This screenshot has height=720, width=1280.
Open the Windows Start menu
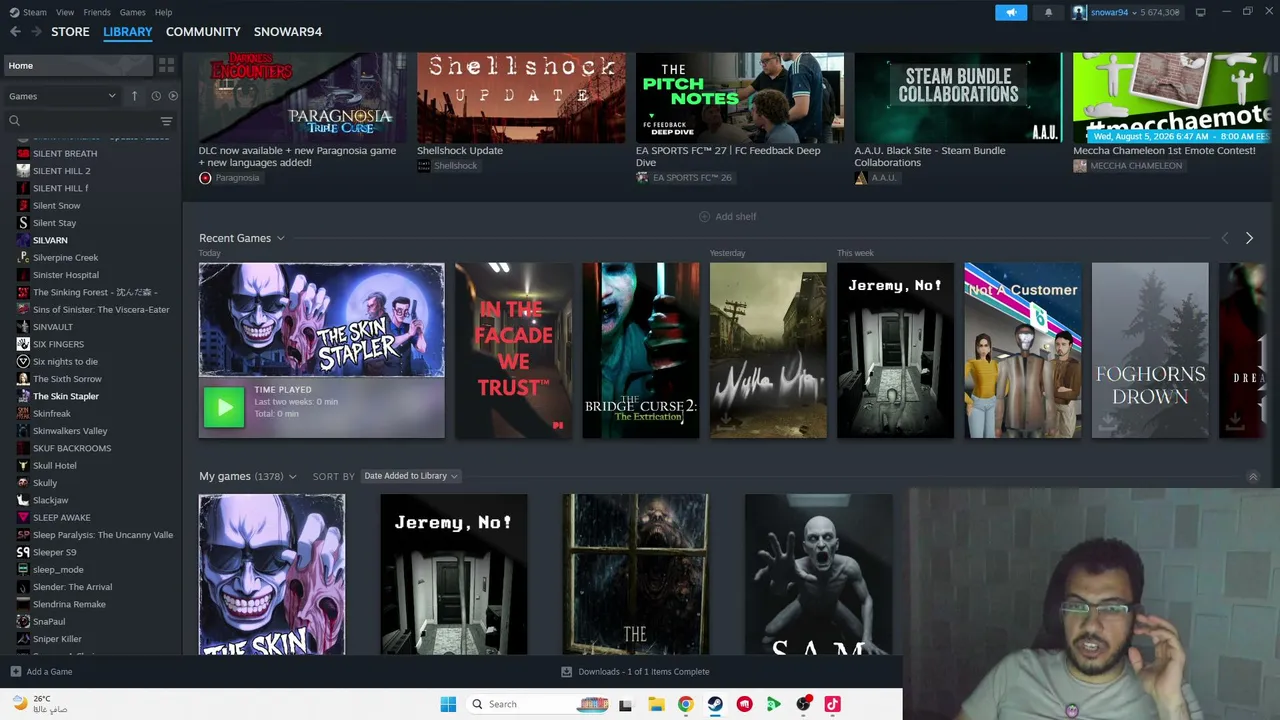click(448, 704)
